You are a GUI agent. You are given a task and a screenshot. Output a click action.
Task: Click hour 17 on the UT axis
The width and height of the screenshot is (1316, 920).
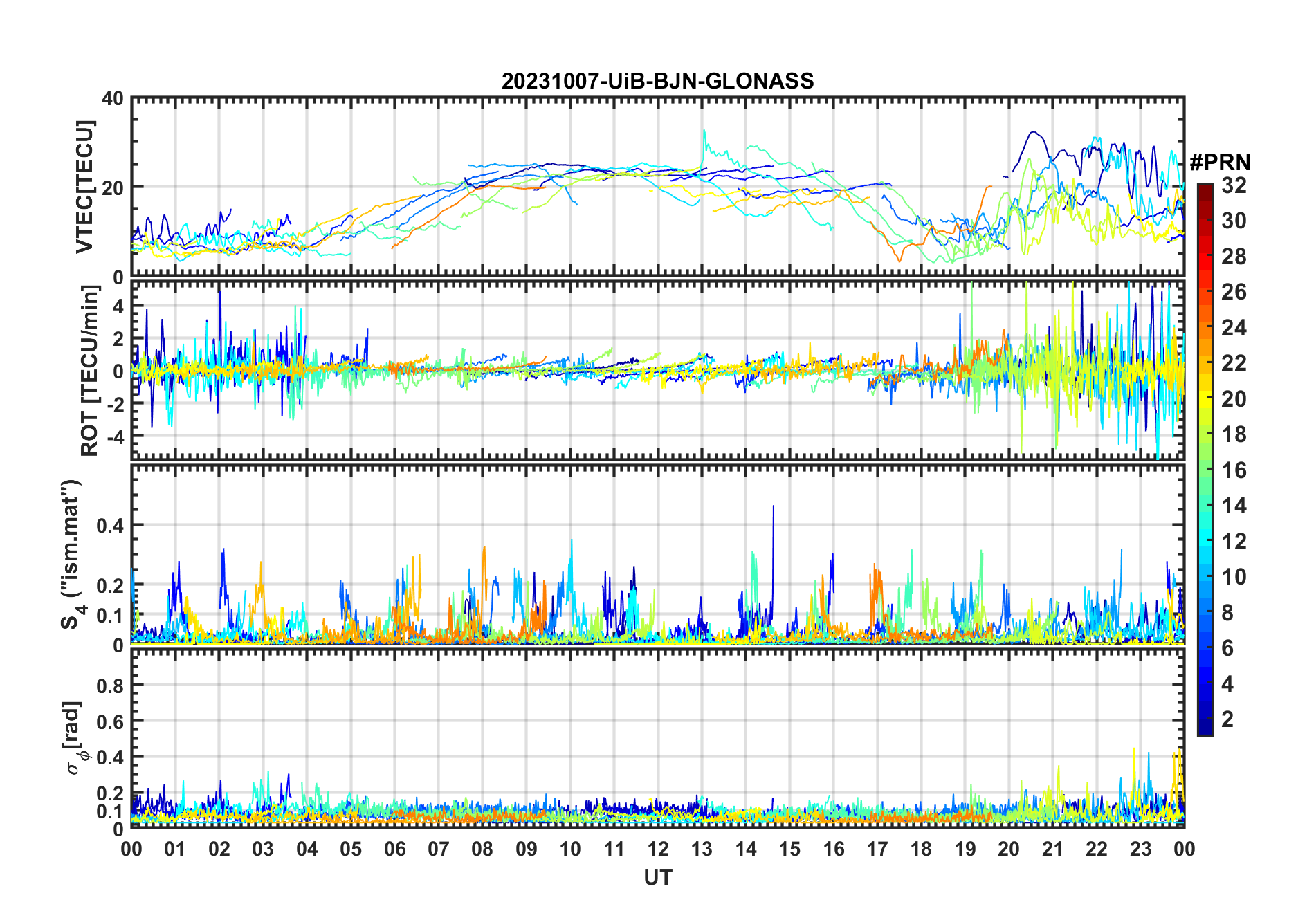877,849
